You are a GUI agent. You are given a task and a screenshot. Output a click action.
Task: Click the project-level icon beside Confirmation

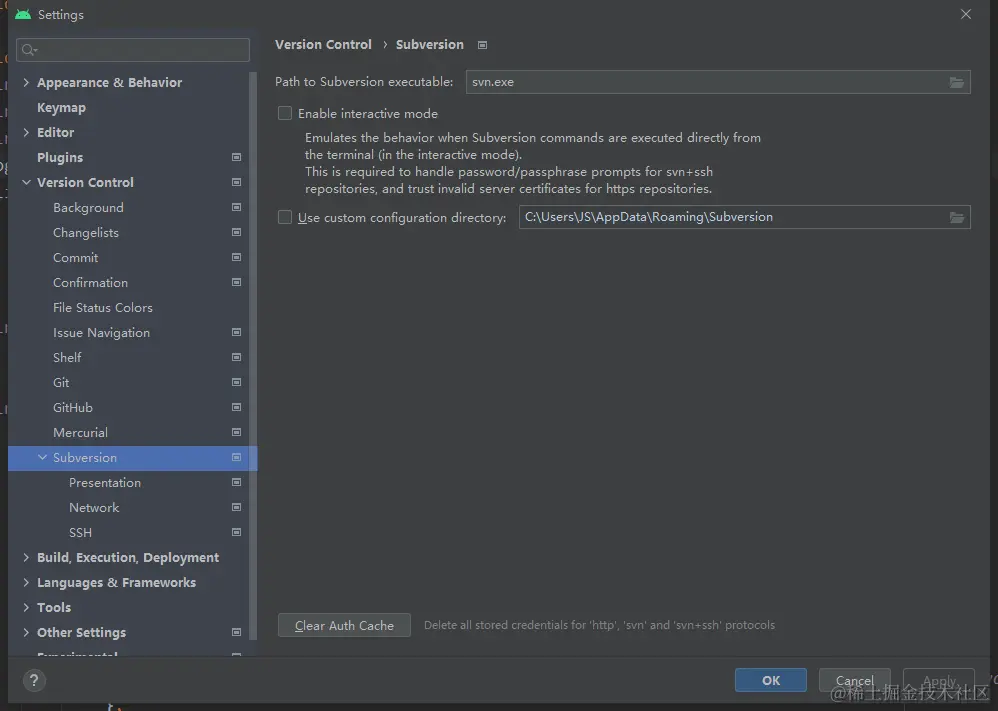tap(236, 282)
